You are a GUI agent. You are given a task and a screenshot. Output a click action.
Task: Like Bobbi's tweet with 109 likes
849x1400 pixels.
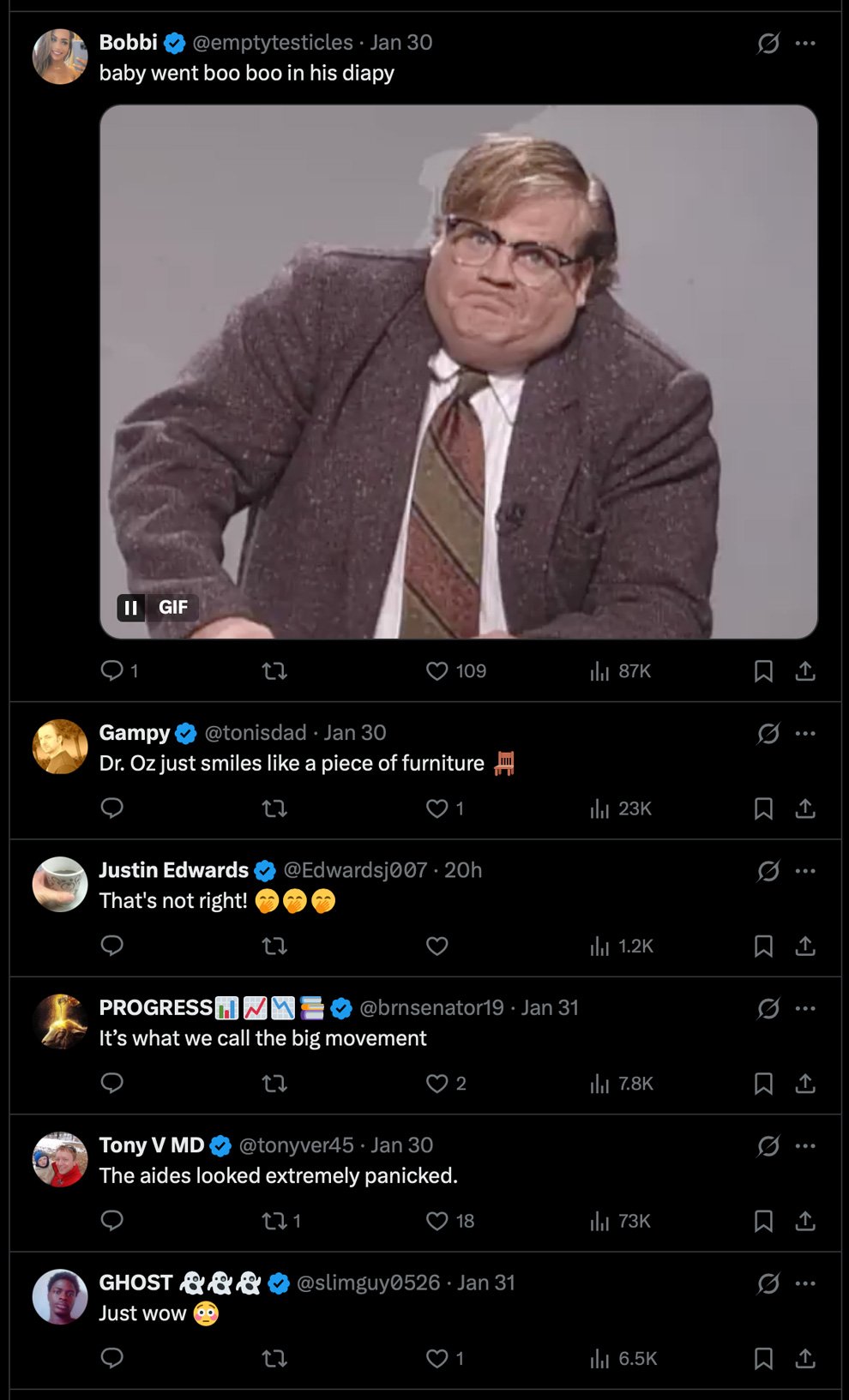pos(437,670)
